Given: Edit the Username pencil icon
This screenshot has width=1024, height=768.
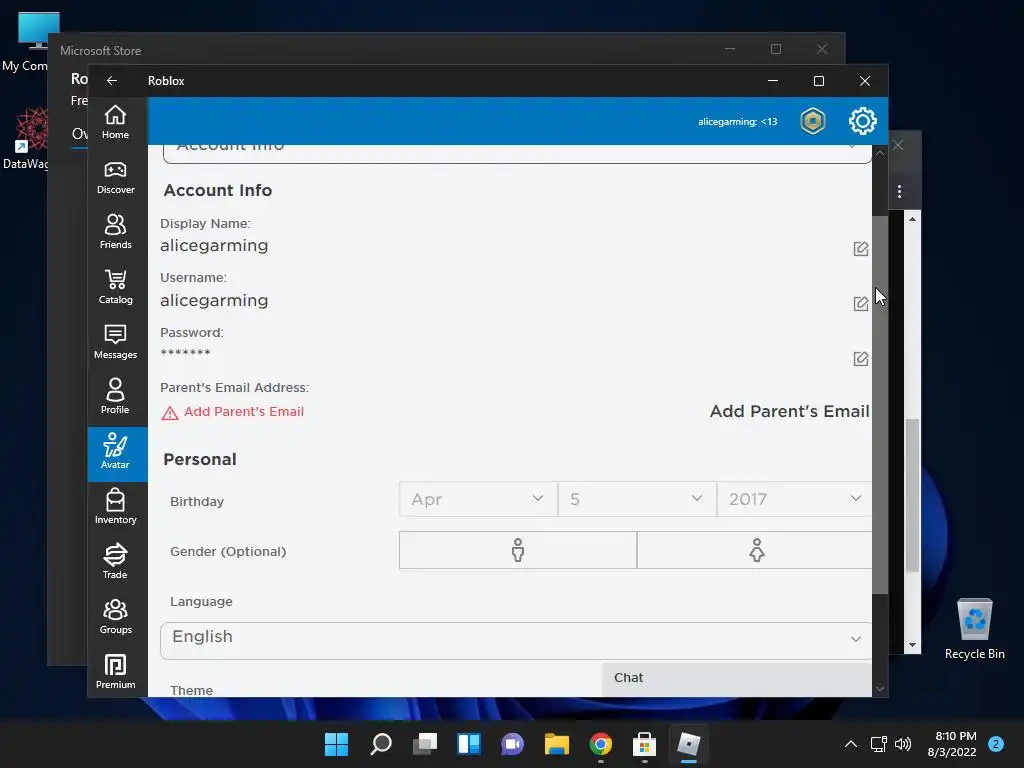Looking at the screenshot, I should (x=861, y=304).
